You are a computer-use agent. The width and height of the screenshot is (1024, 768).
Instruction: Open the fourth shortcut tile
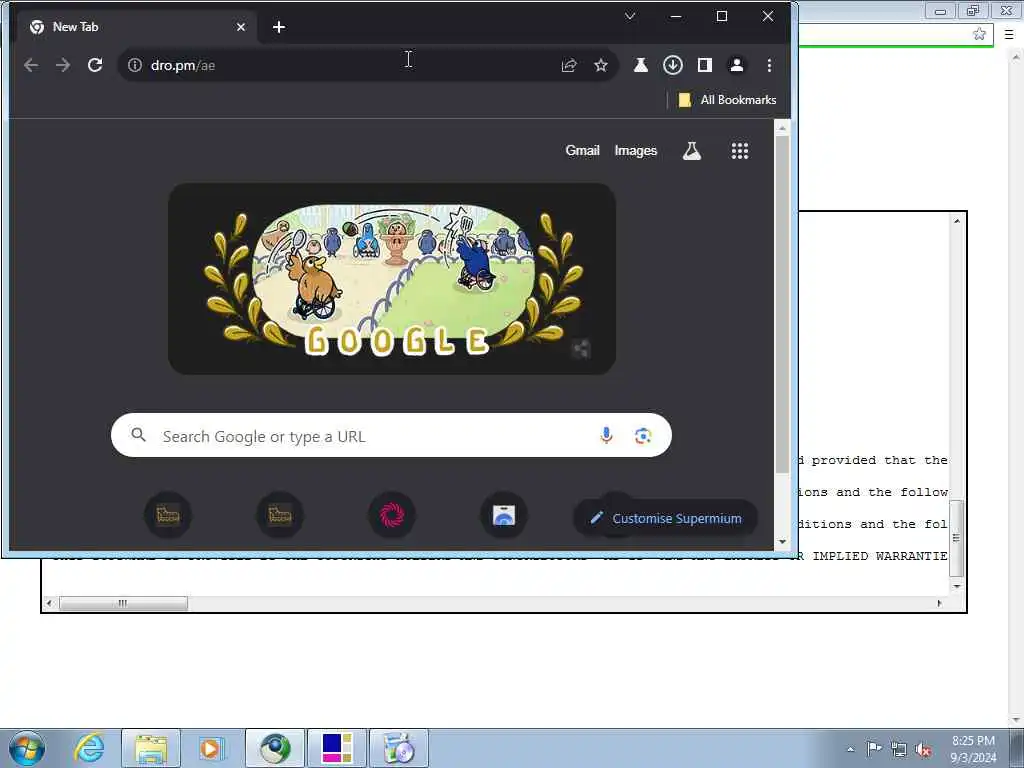click(x=504, y=515)
